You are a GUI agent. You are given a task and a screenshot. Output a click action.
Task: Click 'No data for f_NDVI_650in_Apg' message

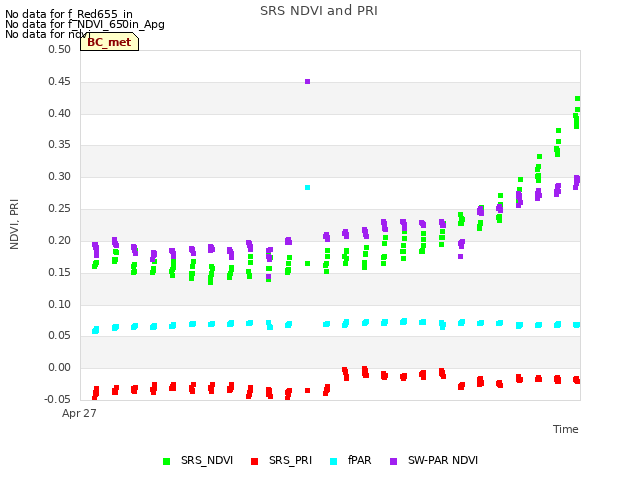pyautogui.click(x=85, y=24)
